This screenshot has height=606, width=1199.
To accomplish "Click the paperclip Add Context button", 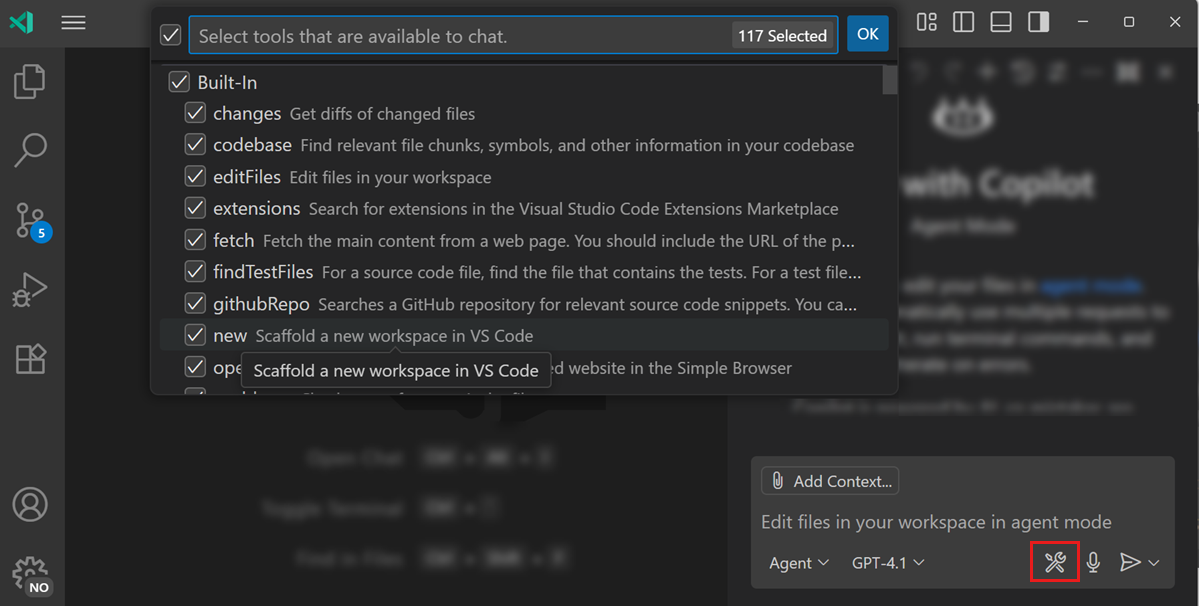I will (830, 481).
